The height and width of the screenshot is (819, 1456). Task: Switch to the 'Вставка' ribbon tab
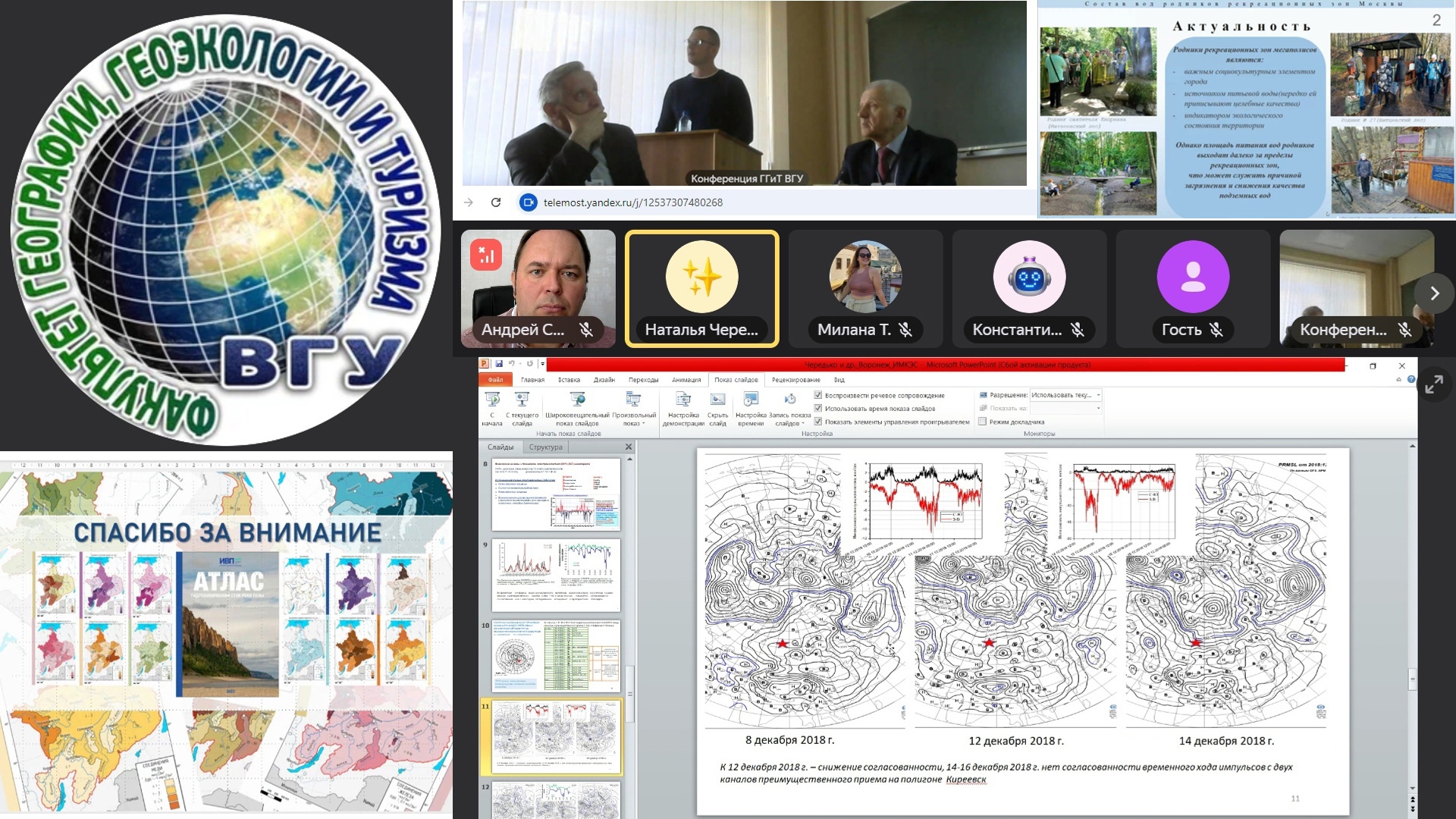(x=569, y=380)
